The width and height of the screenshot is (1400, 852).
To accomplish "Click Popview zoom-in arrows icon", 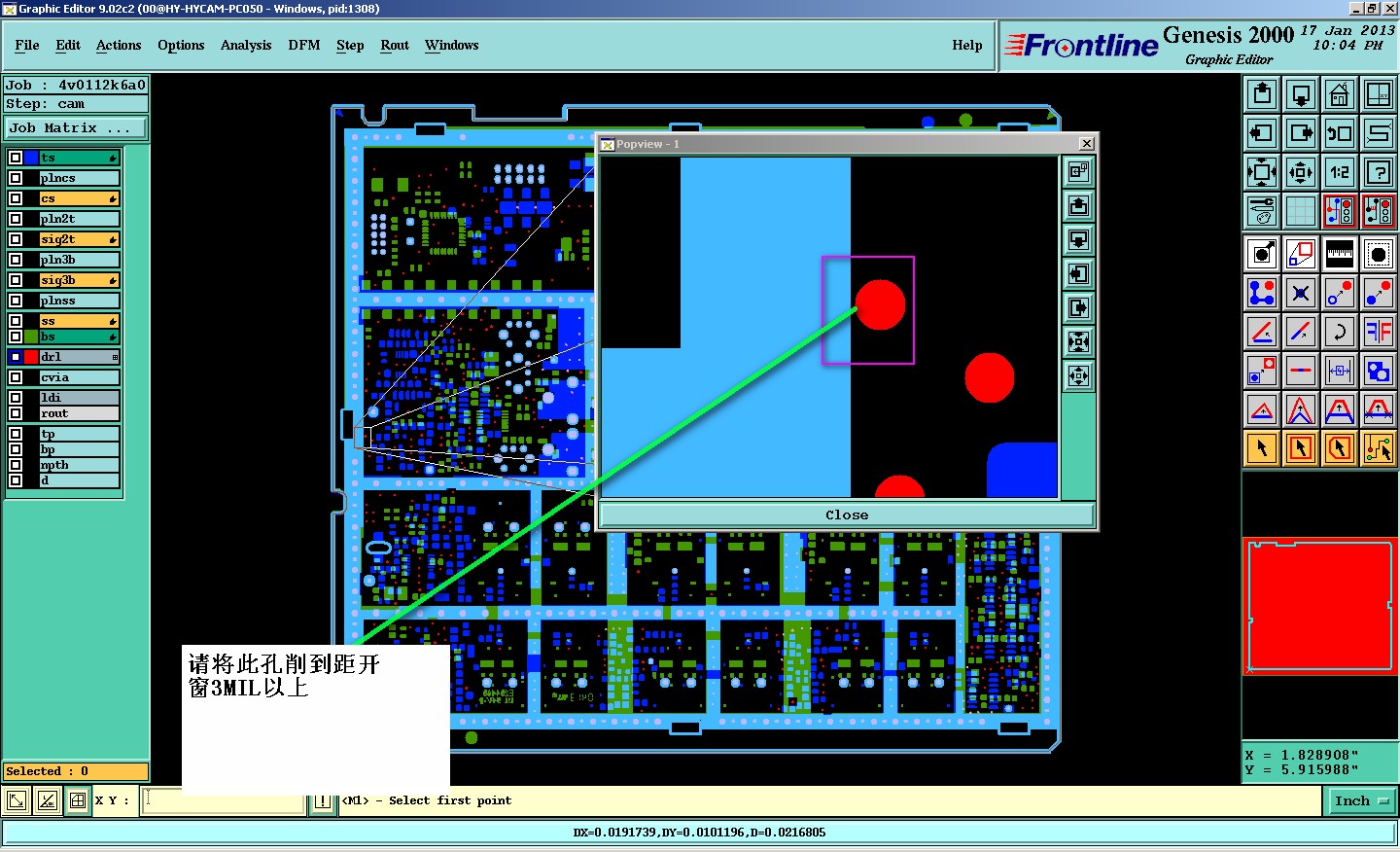I will click(x=1078, y=342).
